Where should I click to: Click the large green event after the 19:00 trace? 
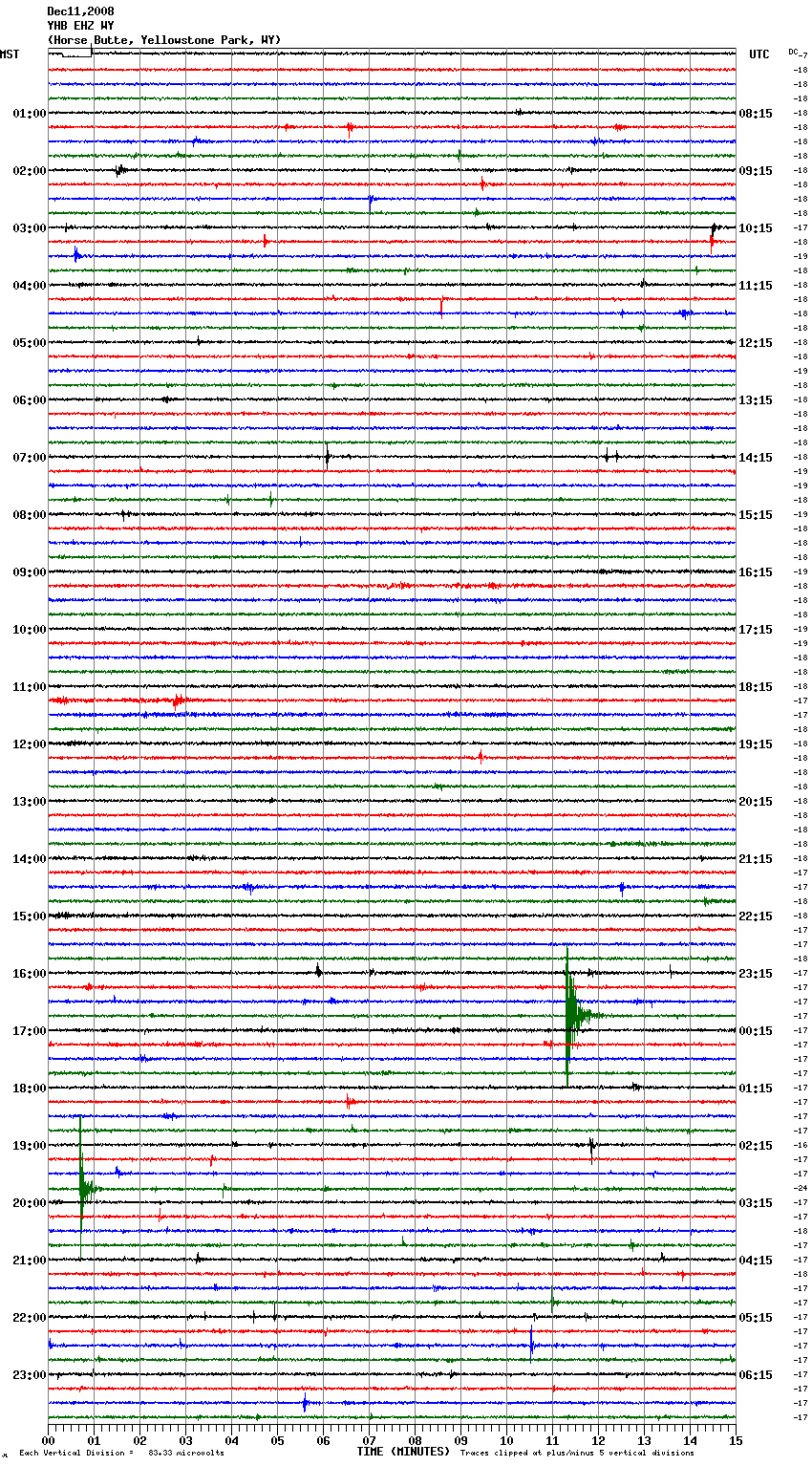84,1188
